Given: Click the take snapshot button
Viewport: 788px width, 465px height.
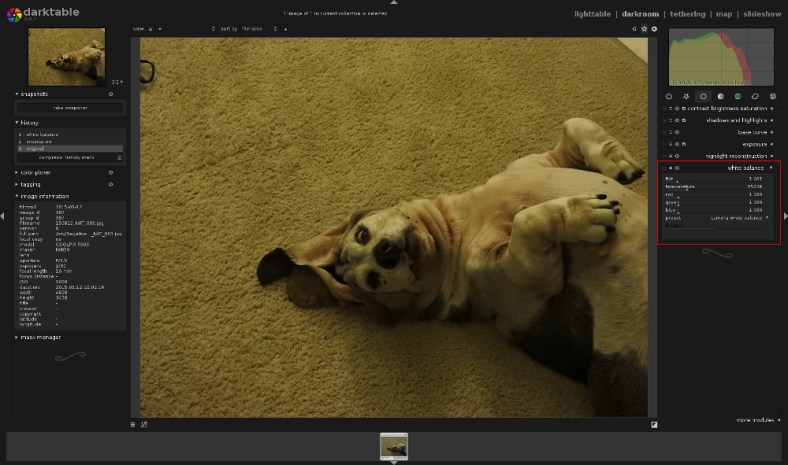Looking at the screenshot, I should tap(70, 107).
